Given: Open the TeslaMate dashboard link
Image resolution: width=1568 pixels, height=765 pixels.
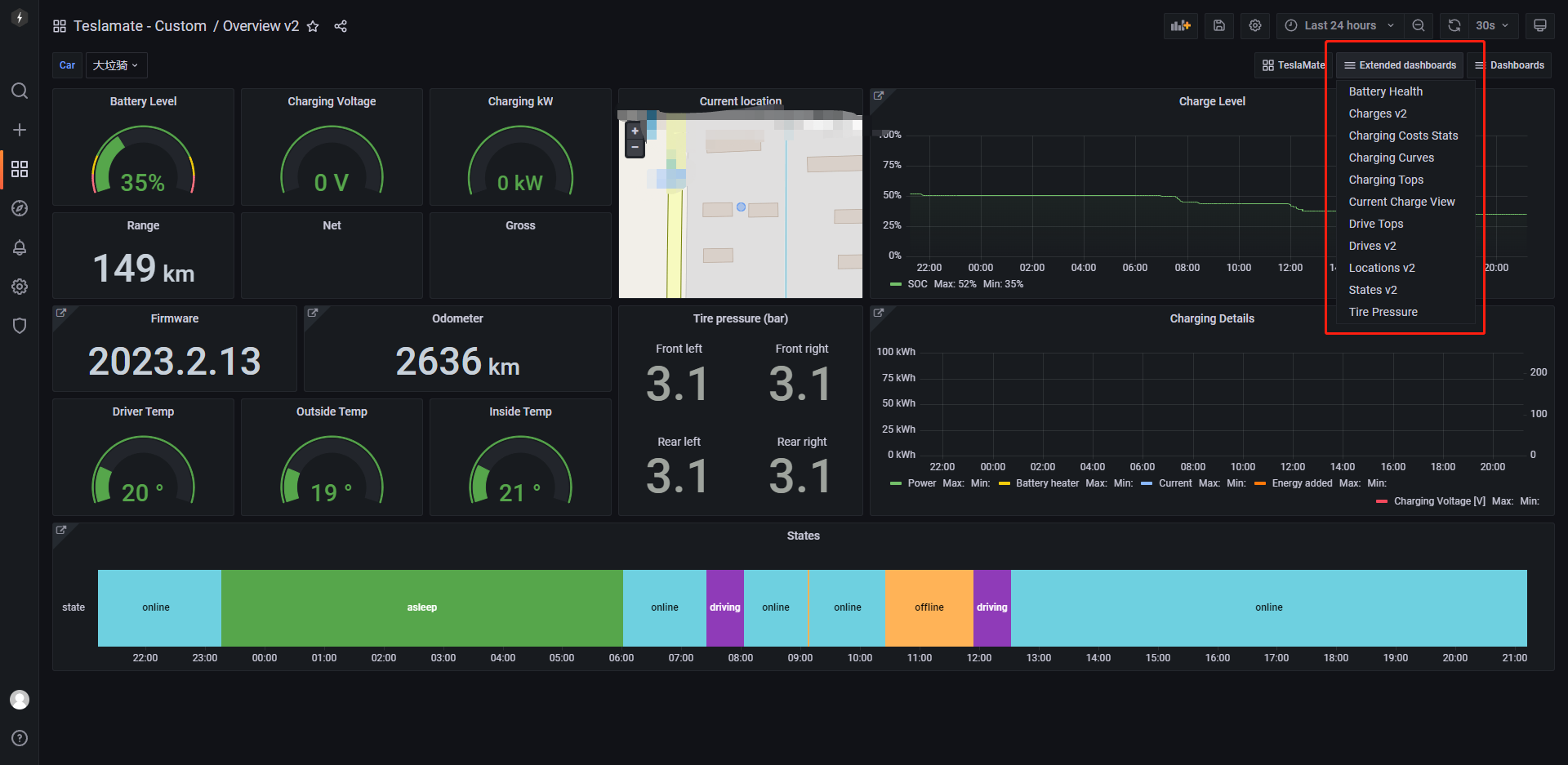Looking at the screenshot, I should pos(1294,65).
